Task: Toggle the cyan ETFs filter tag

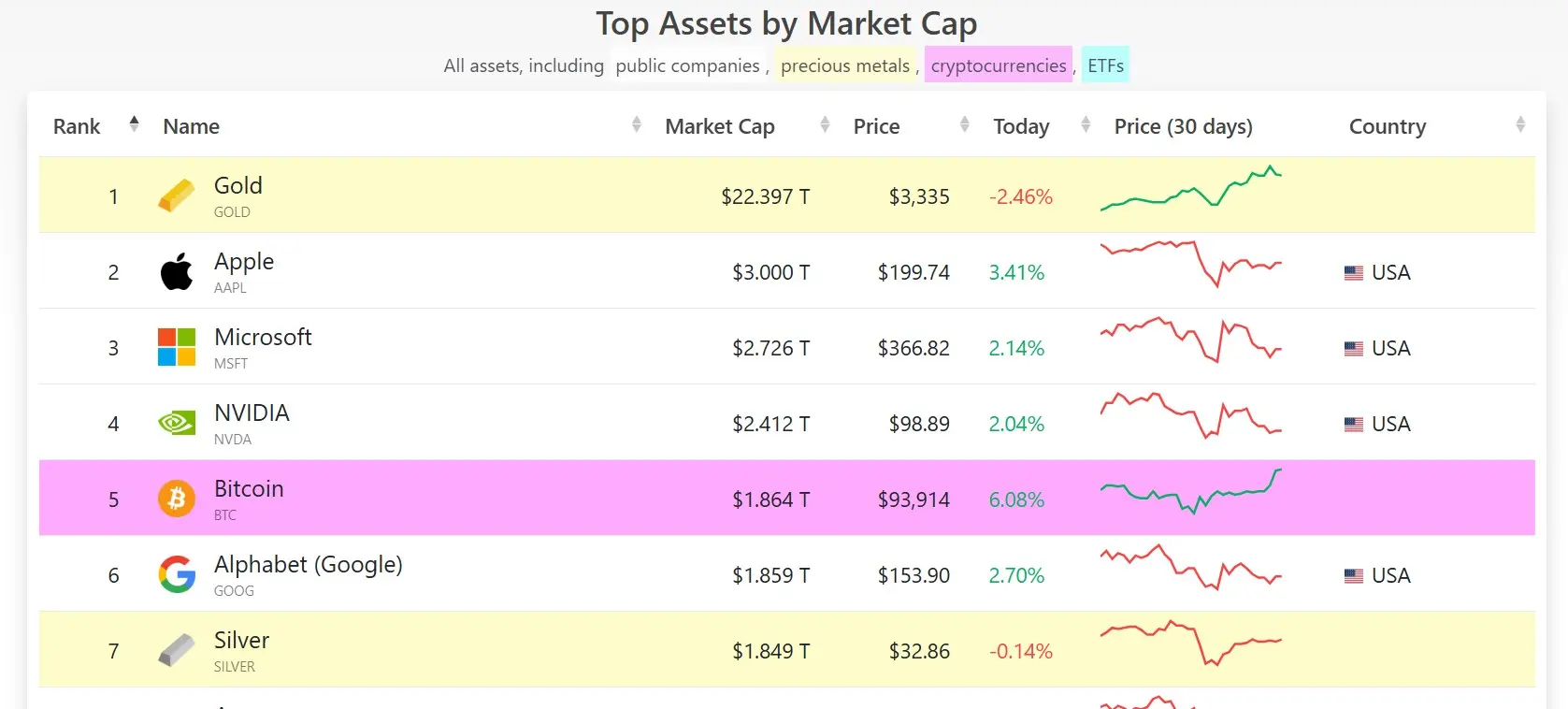Action: [x=1105, y=65]
